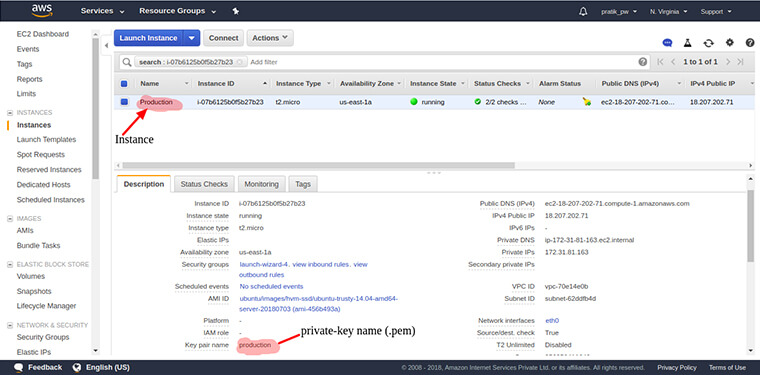Open the feedback chat bubble icon in toolbar
This screenshot has height=375, width=760.
667,43
